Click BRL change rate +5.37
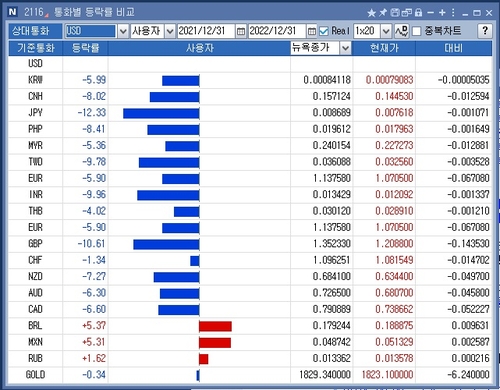Image resolution: width=500 pixels, height=390 pixels. 94,326
